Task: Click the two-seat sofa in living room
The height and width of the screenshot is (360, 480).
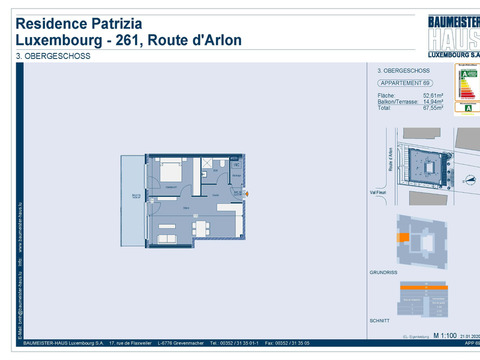Action: point(167,239)
